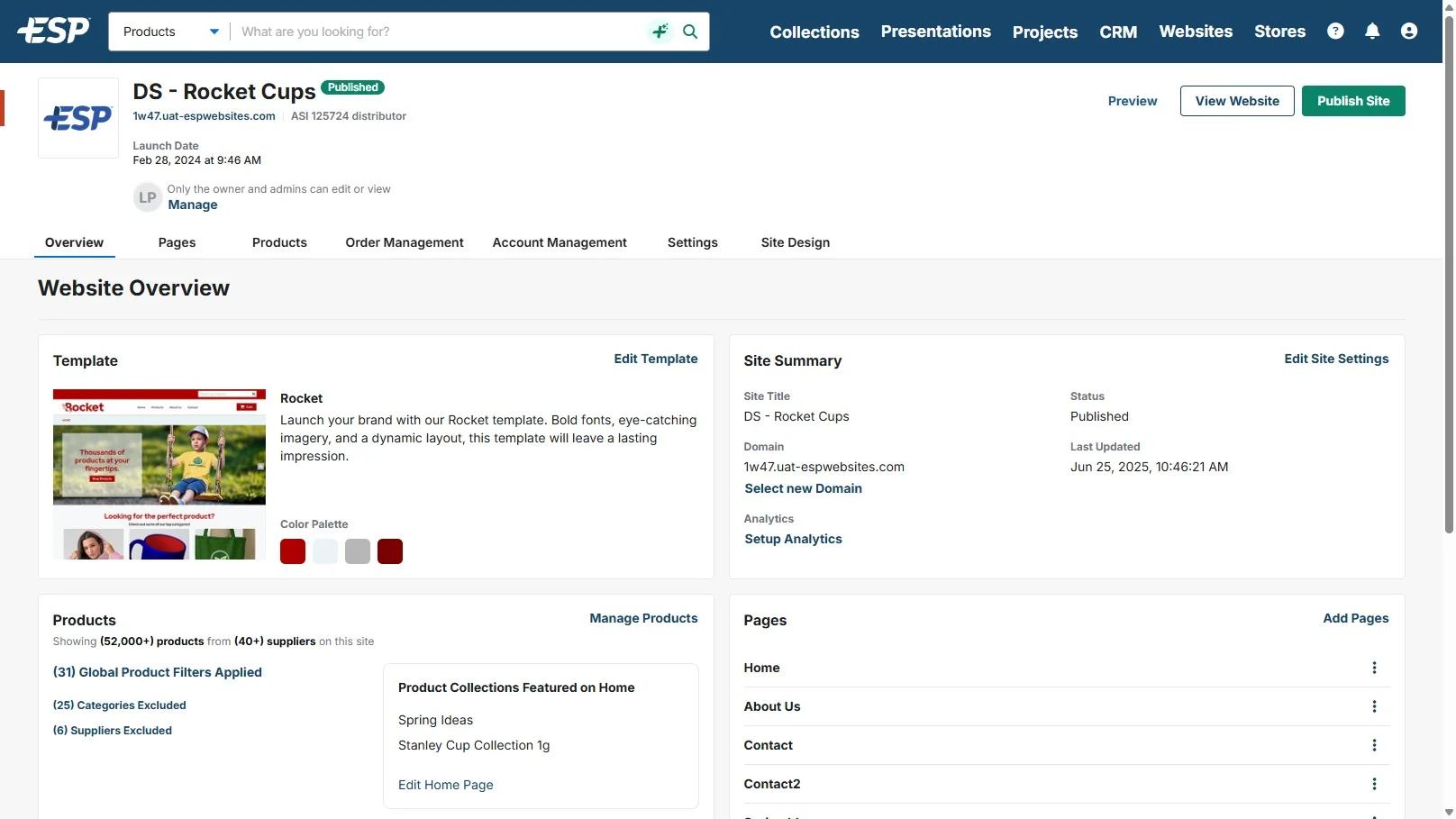Click Stanley Cup Collection 1g
Viewport: 1456px width, 819px height.
coord(474,745)
